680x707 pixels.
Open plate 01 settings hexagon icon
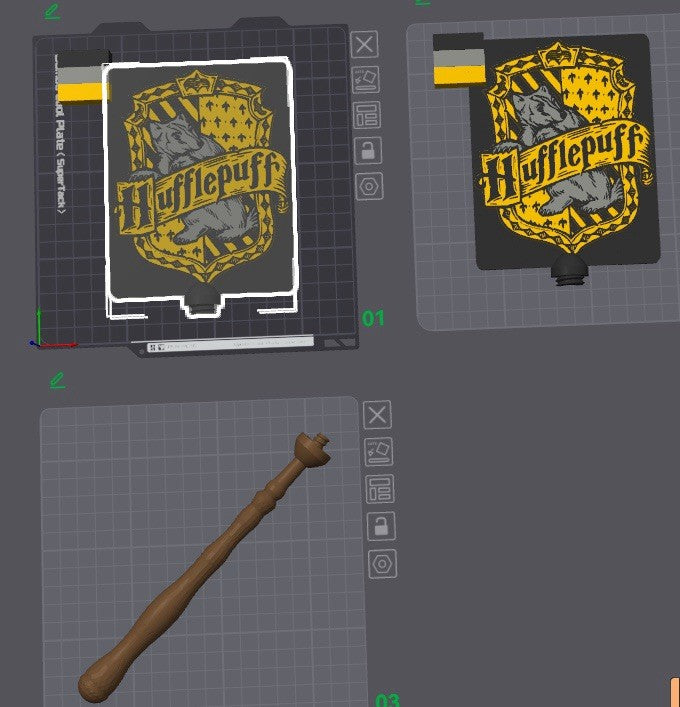click(x=369, y=186)
